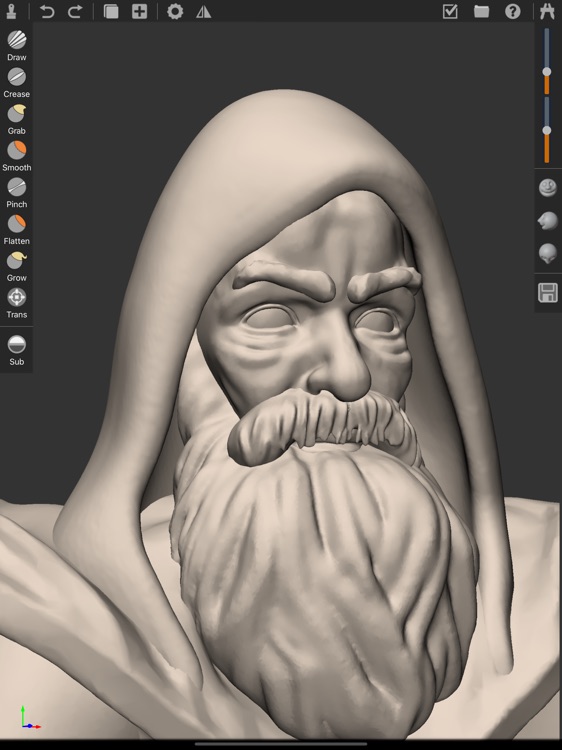Open the files folder icon
Viewport: 562px width, 750px height.
point(481,11)
